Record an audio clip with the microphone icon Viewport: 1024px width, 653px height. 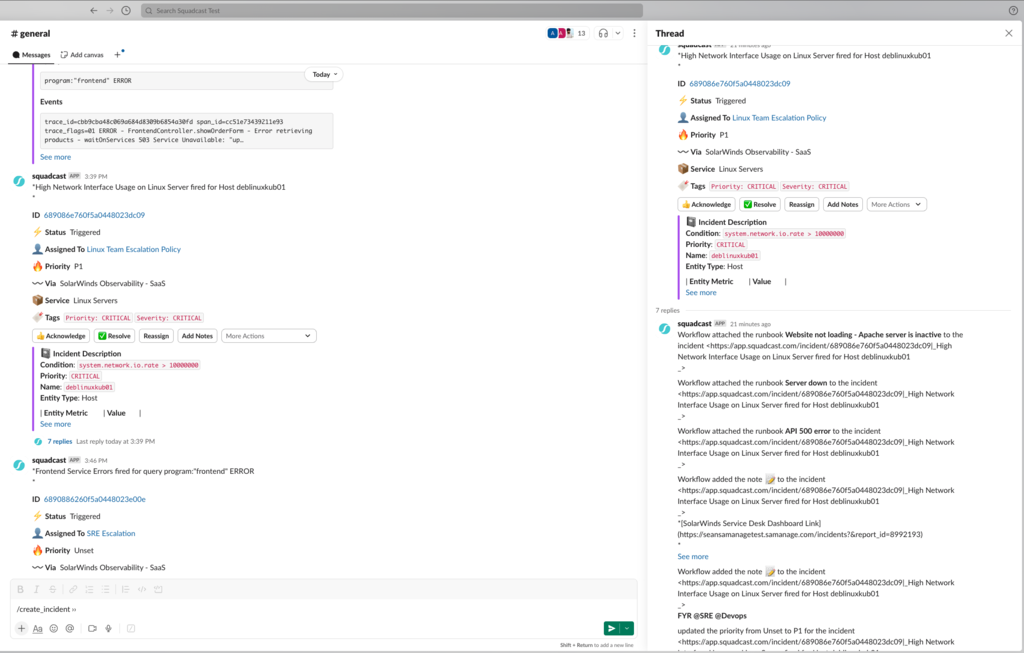[x=108, y=628]
